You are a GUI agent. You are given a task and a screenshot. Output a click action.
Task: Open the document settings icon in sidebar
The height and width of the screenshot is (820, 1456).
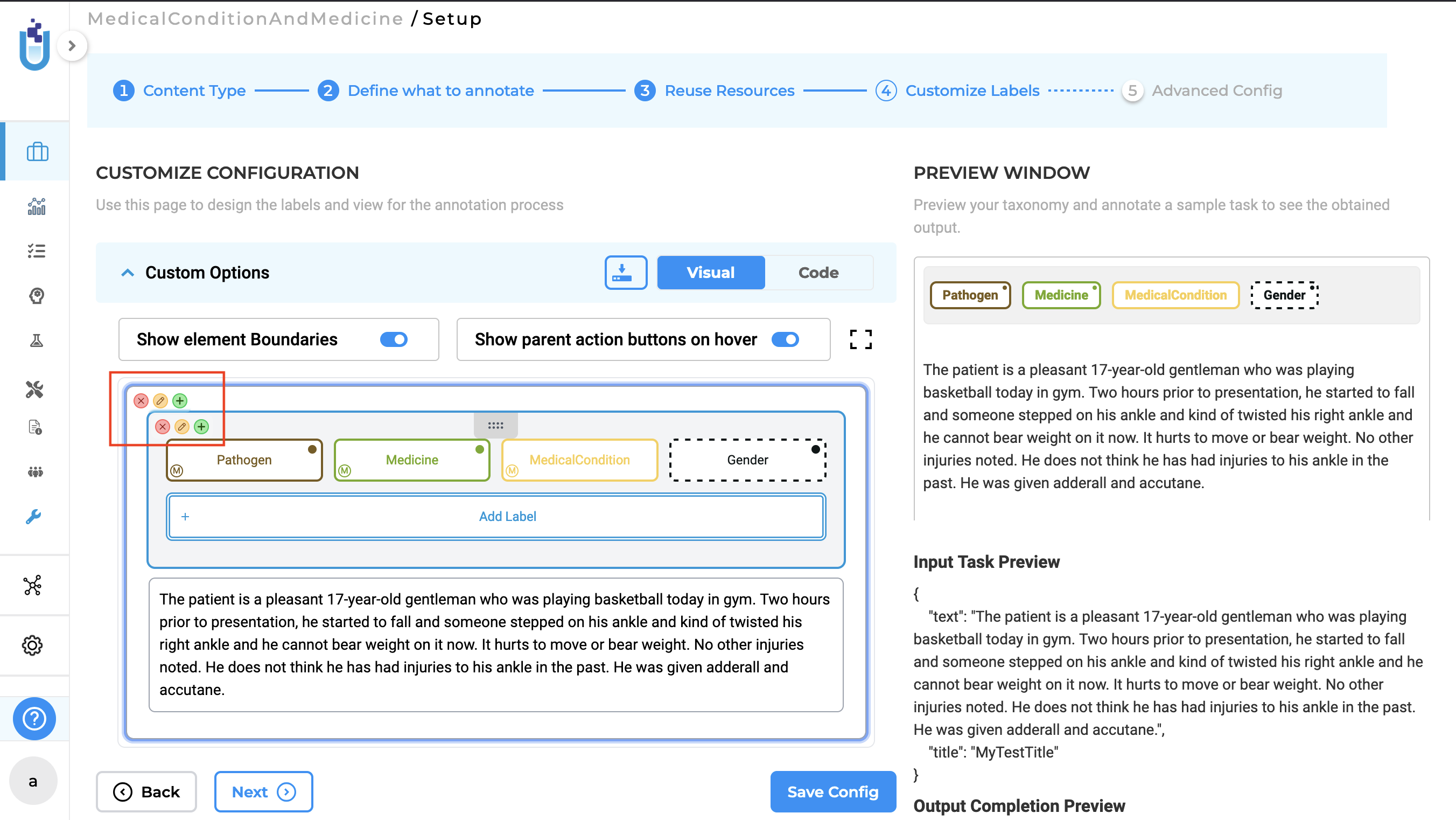pyautogui.click(x=35, y=428)
